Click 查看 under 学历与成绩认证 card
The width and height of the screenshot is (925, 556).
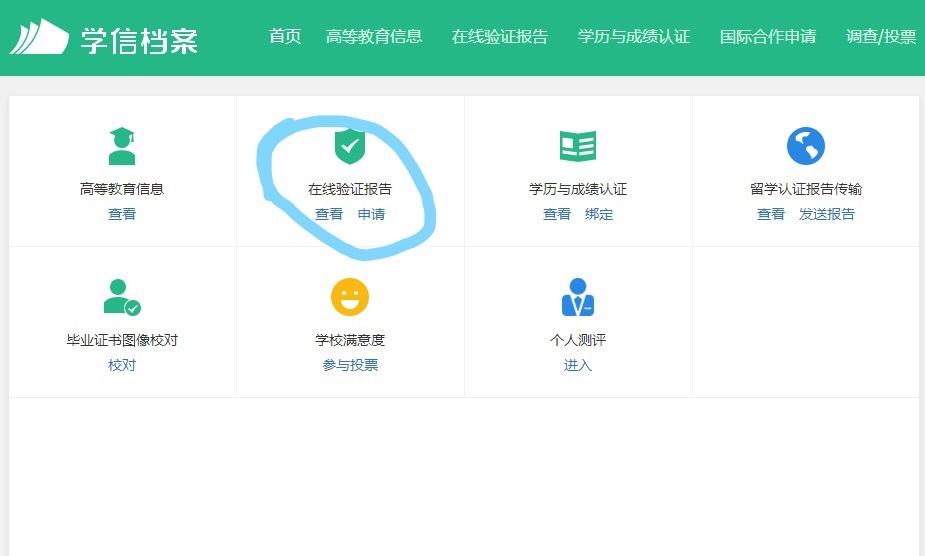coord(557,214)
